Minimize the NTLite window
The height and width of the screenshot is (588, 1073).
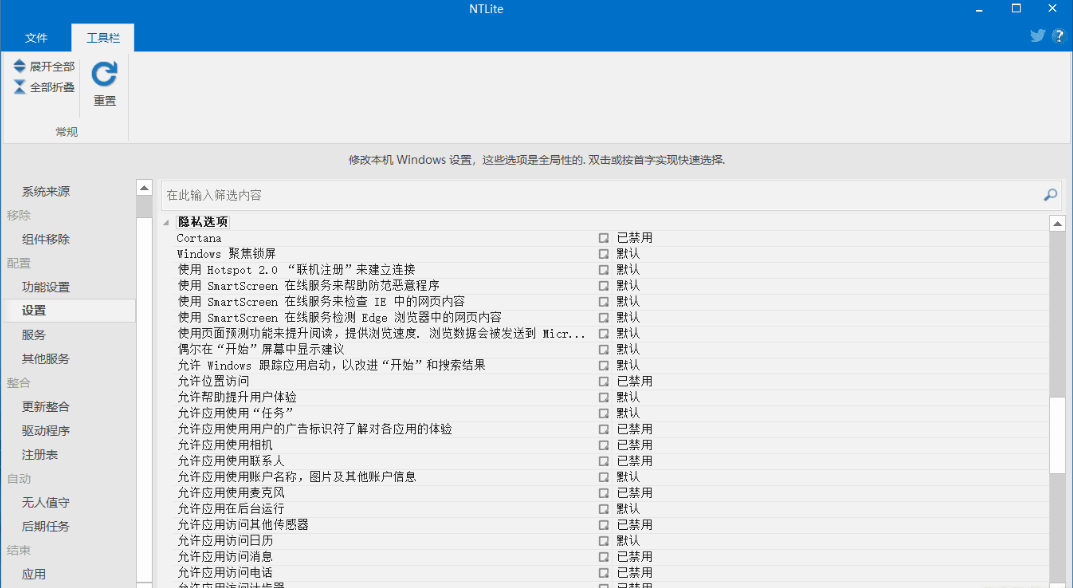(x=979, y=9)
